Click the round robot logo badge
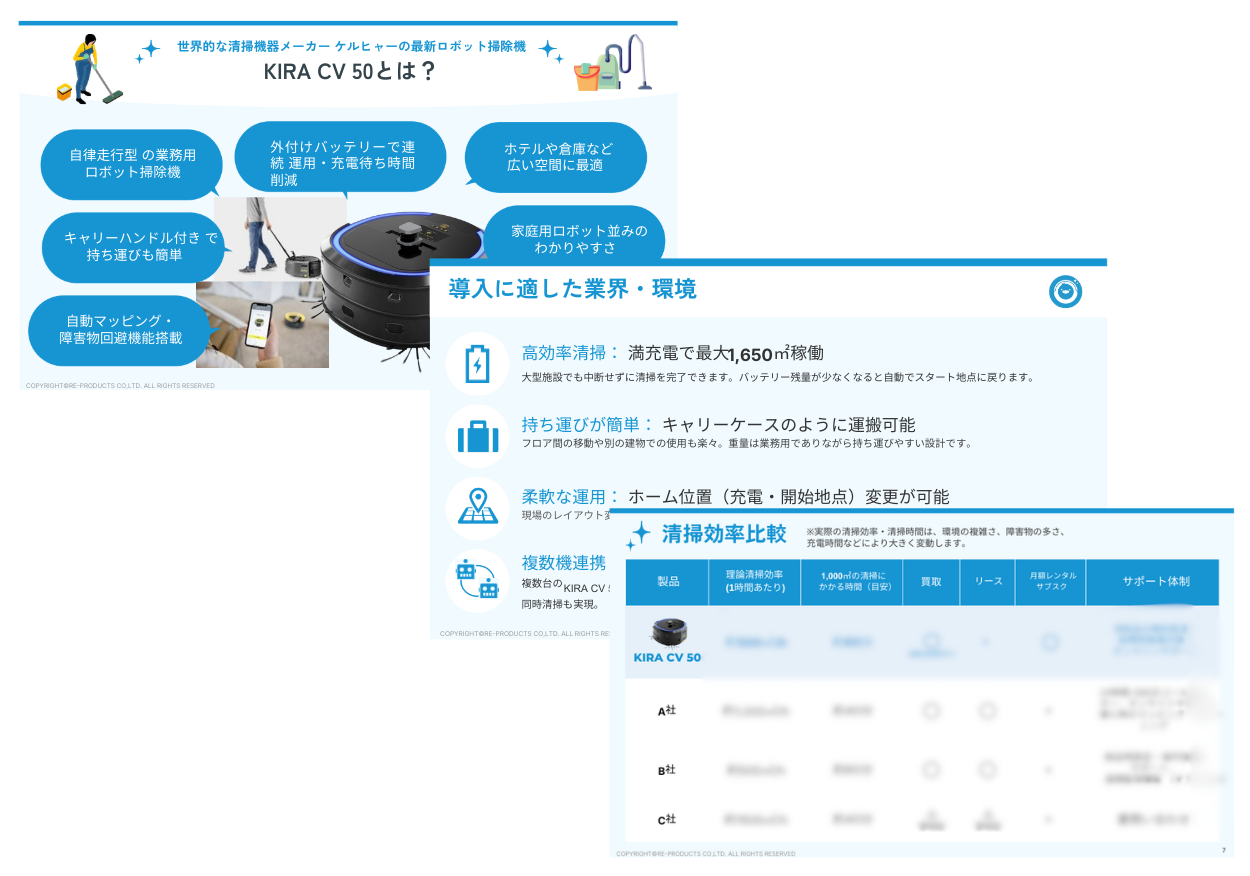Screen dimensions: 1250x876 point(1066,291)
